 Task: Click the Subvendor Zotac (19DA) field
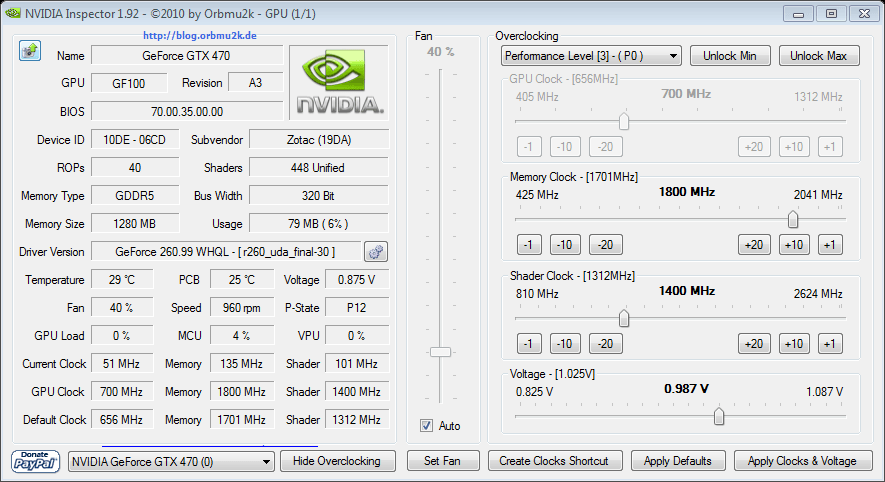coord(319,139)
